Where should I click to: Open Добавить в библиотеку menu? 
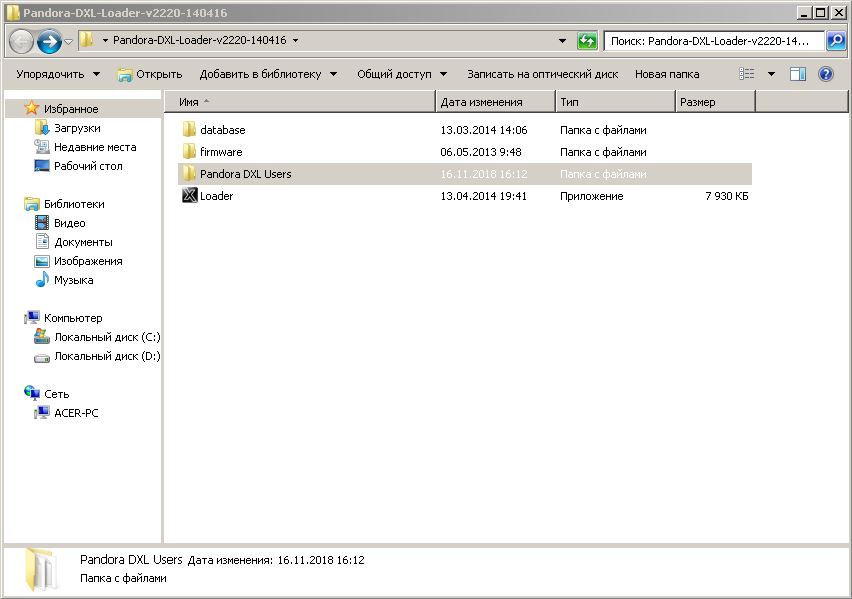tap(268, 74)
